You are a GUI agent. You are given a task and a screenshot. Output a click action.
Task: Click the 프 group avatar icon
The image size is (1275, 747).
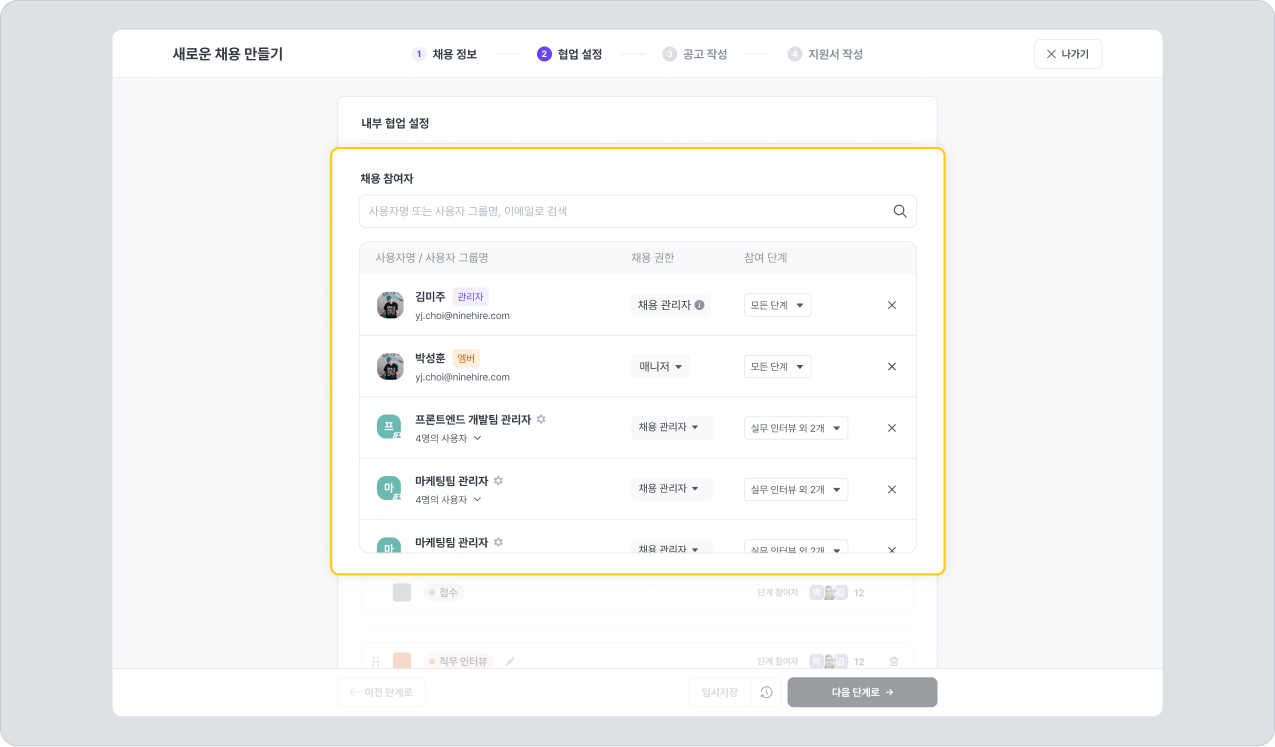390,427
